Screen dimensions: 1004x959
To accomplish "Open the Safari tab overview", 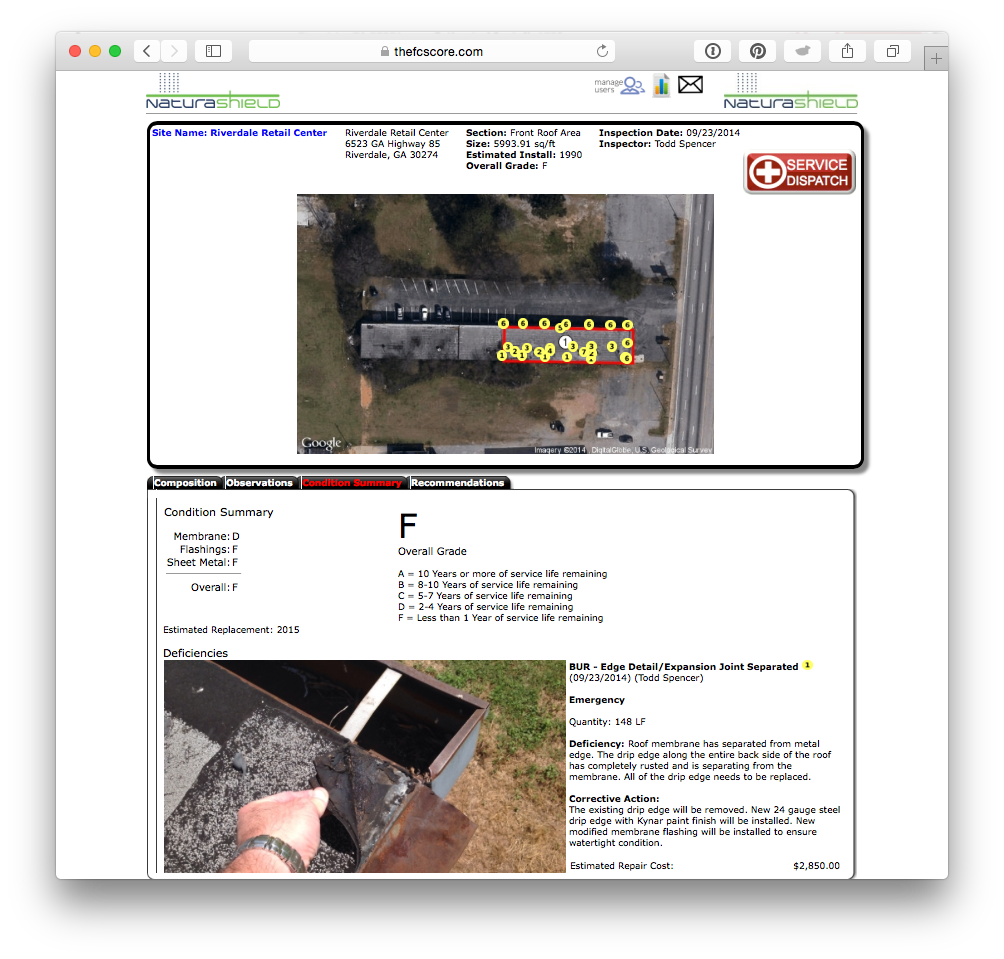I will coord(892,50).
